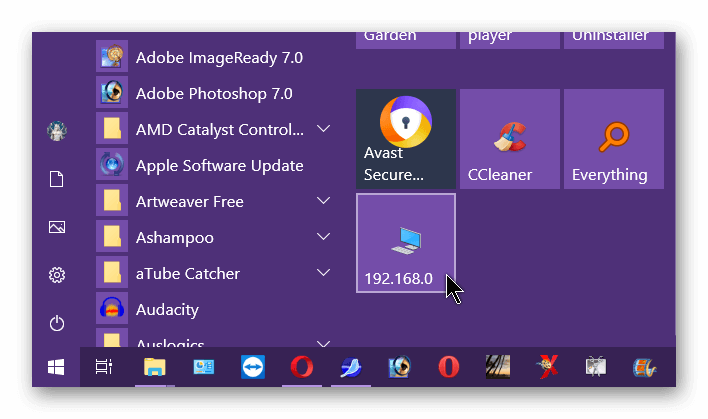
Task: Click the 'Adobe Photoshop 7.0' label
Action: [x=214, y=94]
